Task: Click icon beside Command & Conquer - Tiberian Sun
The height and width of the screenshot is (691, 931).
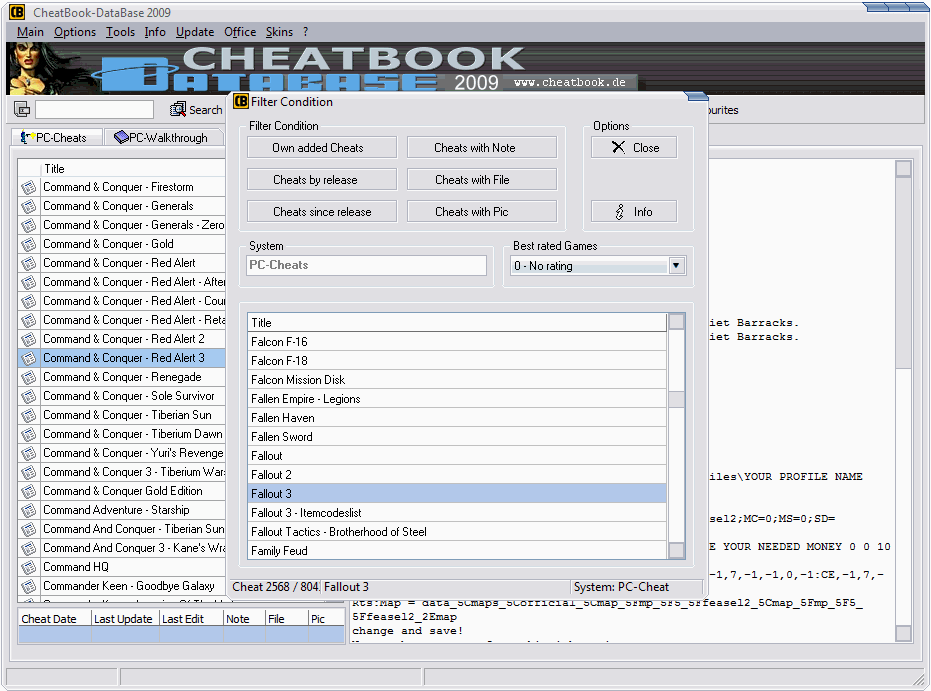Action: tap(28, 415)
